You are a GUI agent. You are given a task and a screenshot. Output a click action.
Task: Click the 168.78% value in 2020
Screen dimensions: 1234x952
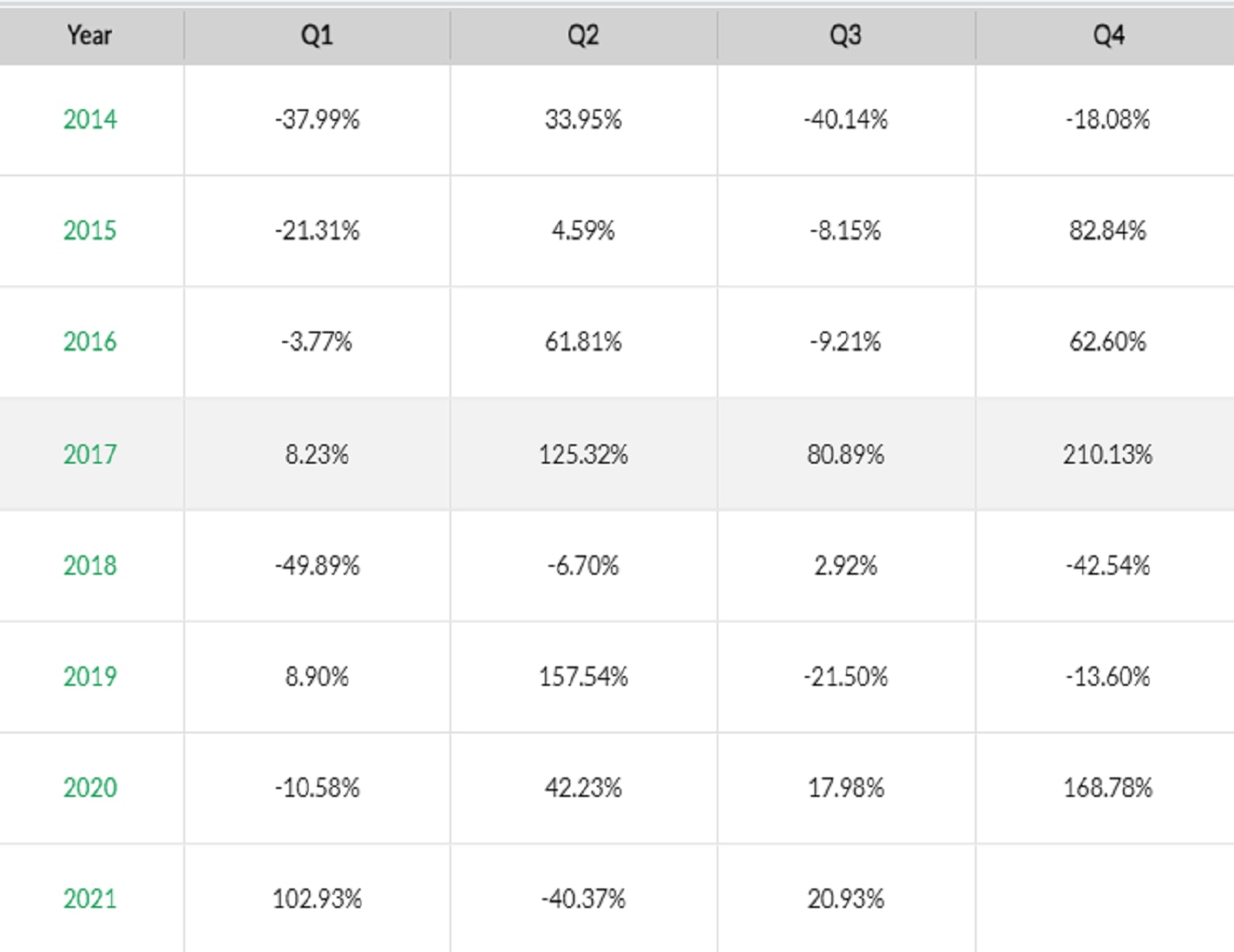pyautogui.click(x=1108, y=787)
